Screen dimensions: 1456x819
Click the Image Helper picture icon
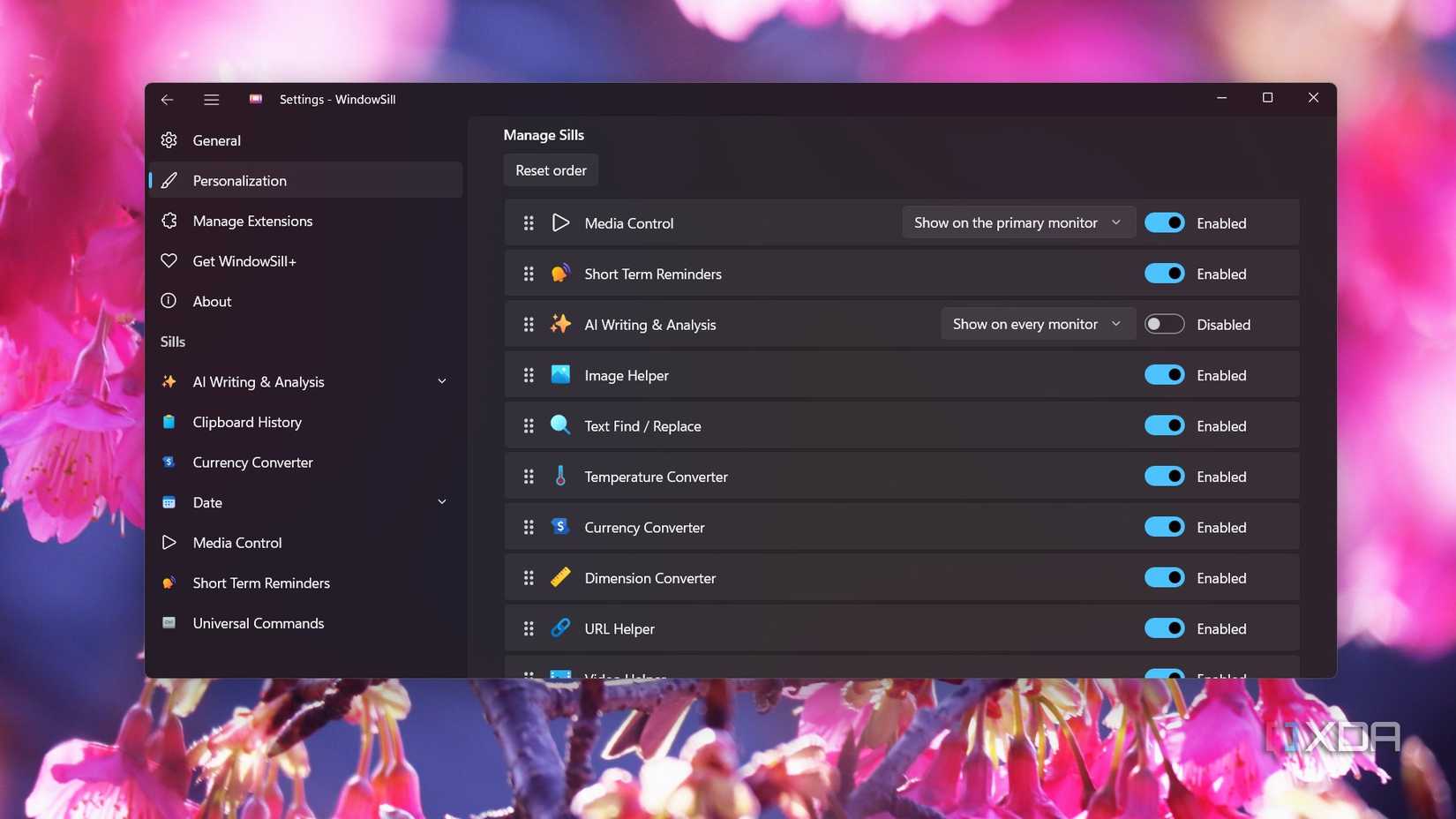pyautogui.click(x=560, y=374)
